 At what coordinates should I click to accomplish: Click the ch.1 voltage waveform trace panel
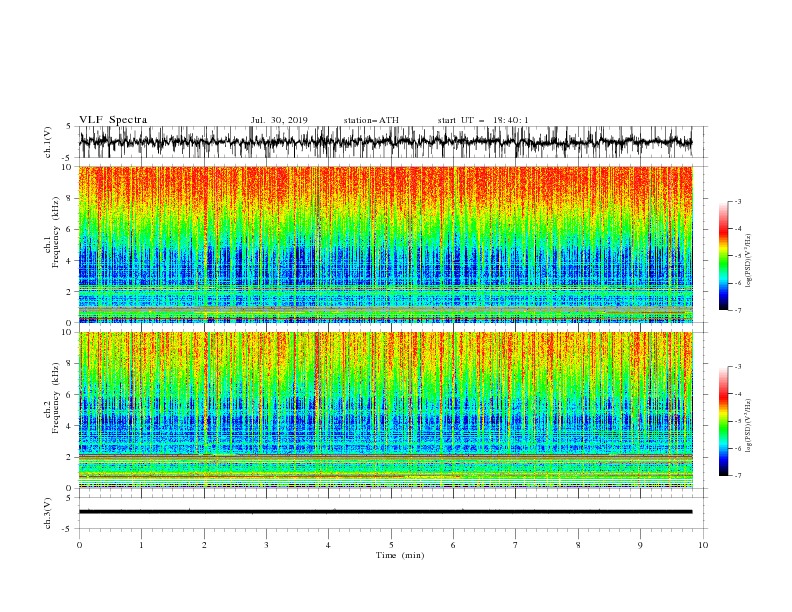point(385,142)
